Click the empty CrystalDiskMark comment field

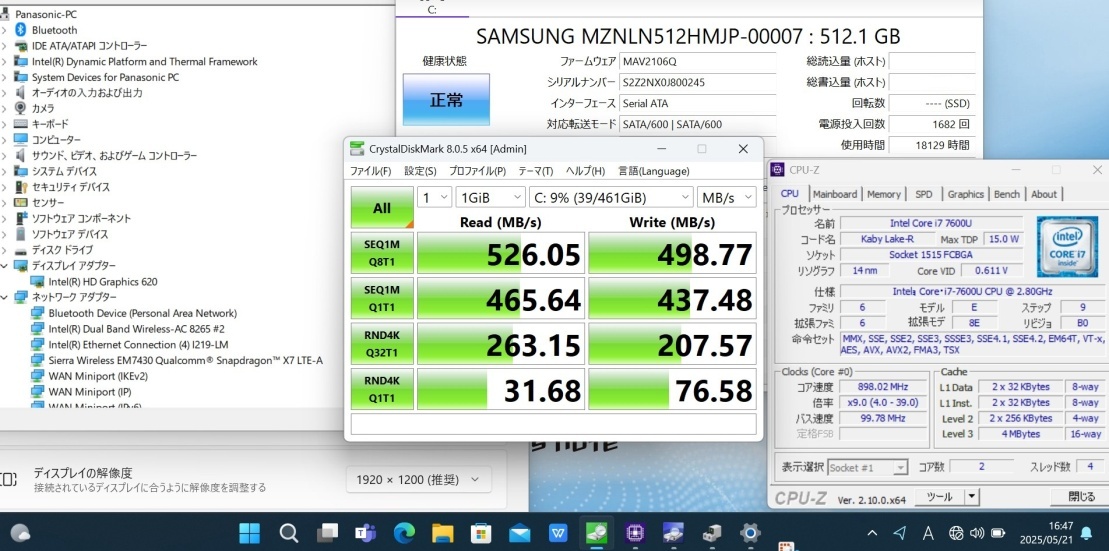coord(554,424)
